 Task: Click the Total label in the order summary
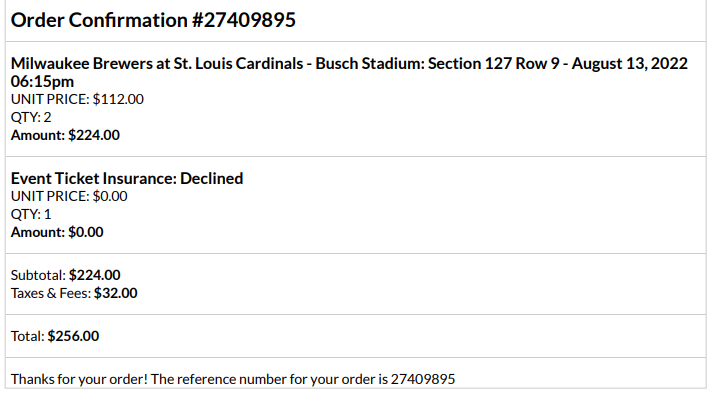tap(27, 336)
